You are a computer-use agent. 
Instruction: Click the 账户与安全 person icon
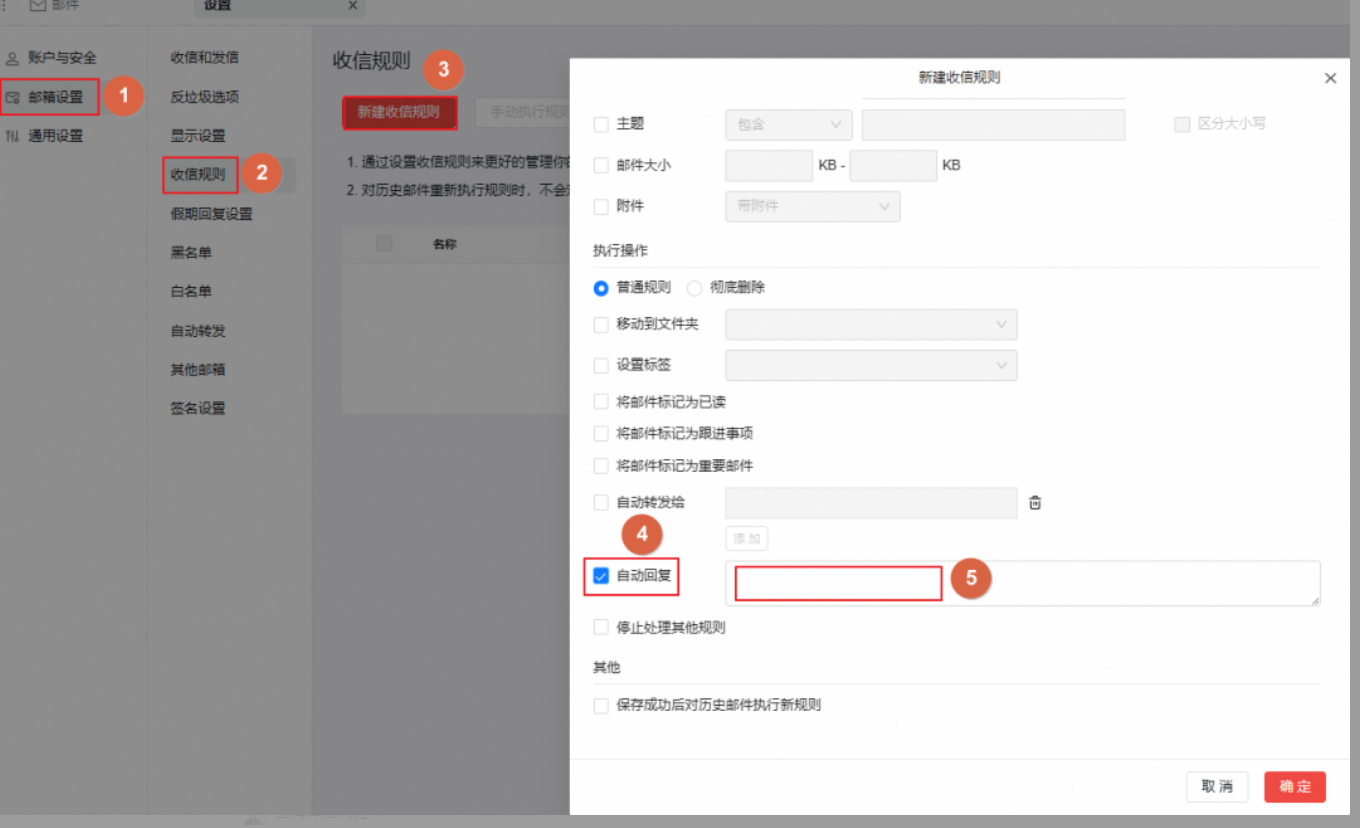pyautogui.click(x=13, y=59)
